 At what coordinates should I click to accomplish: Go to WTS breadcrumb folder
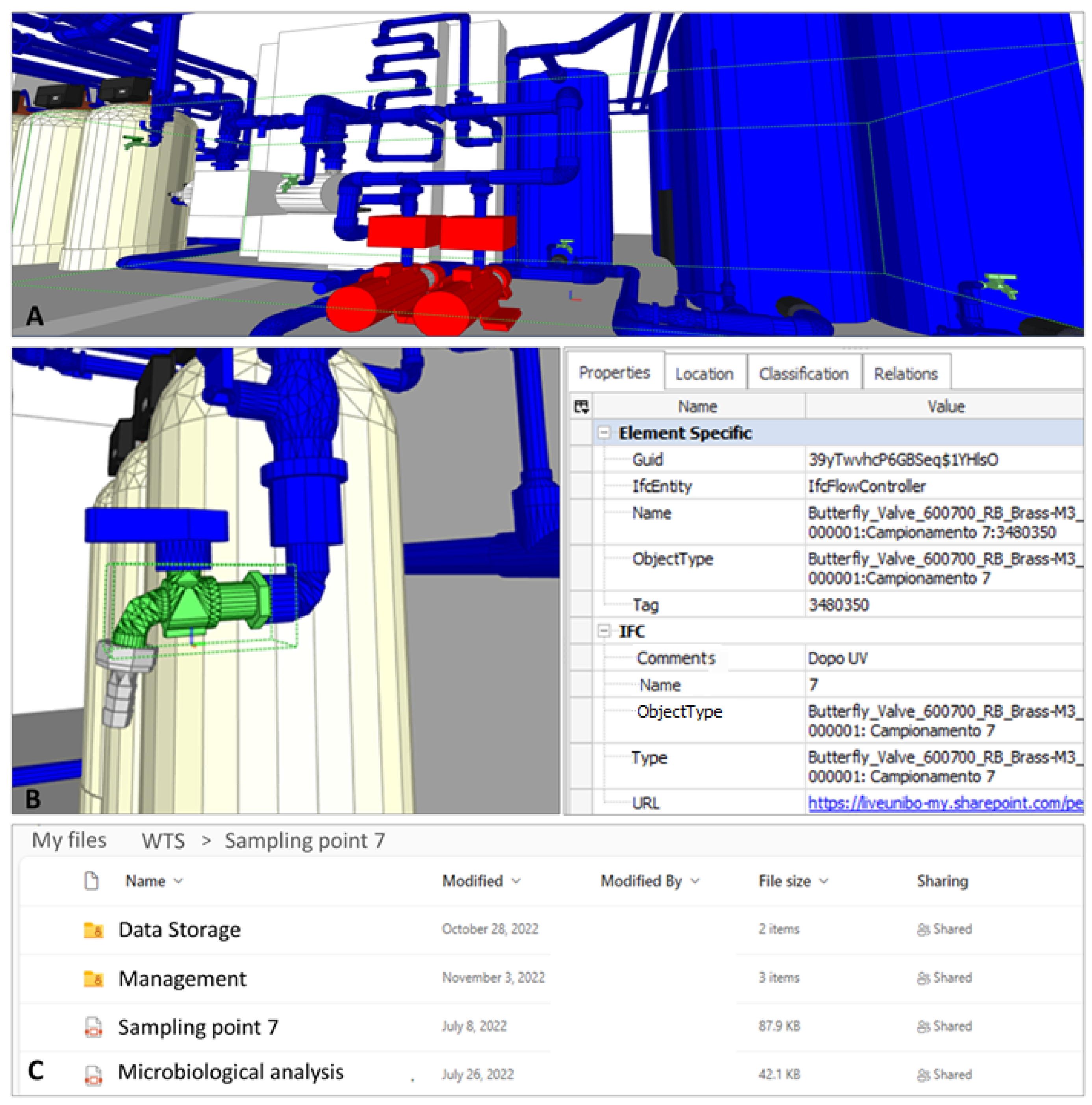[x=163, y=841]
